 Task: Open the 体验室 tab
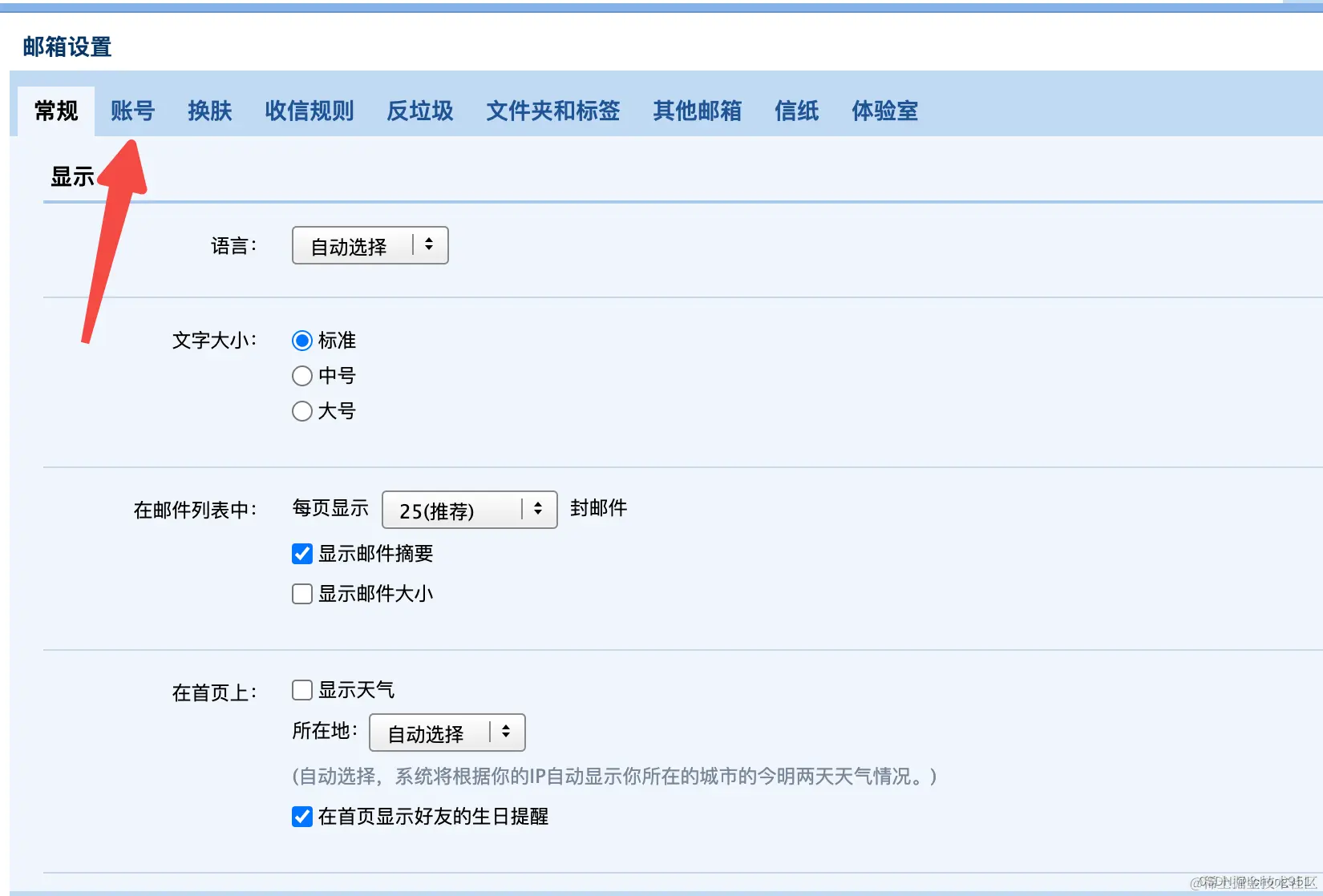click(x=884, y=111)
